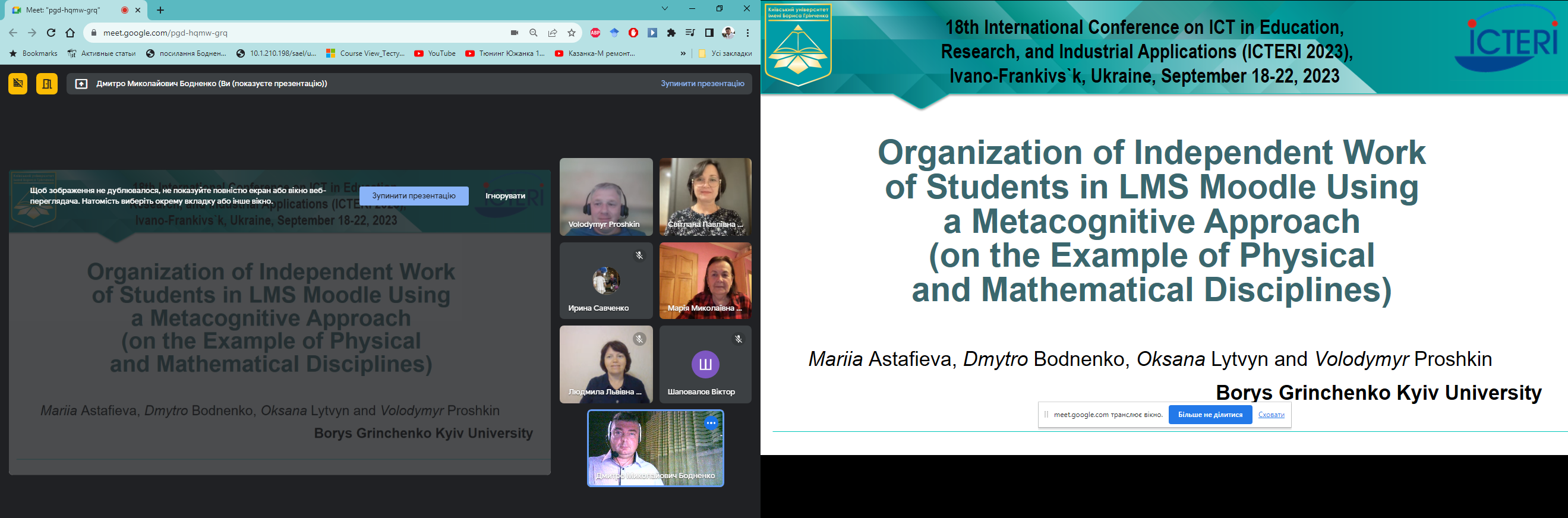The width and height of the screenshot is (1568, 518).
Task: Open three-dot options on self video tile
Action: click(711, 423)
